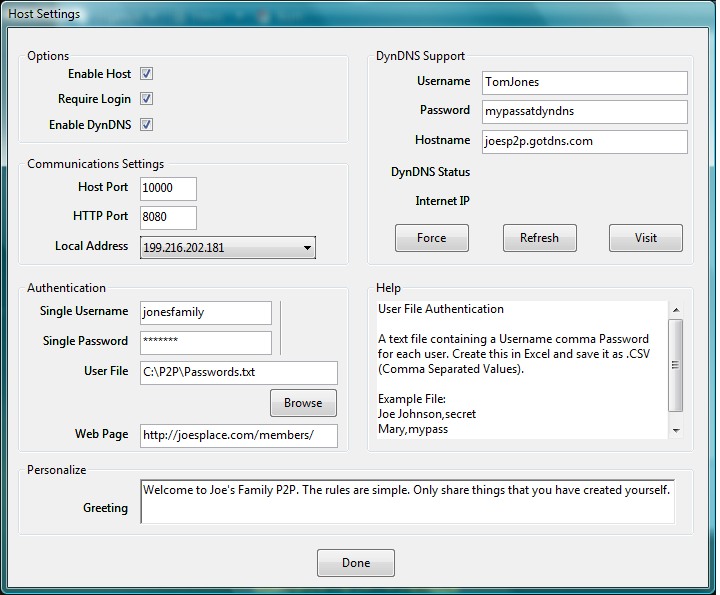Click the Host Port input field

tap(168, 189)
